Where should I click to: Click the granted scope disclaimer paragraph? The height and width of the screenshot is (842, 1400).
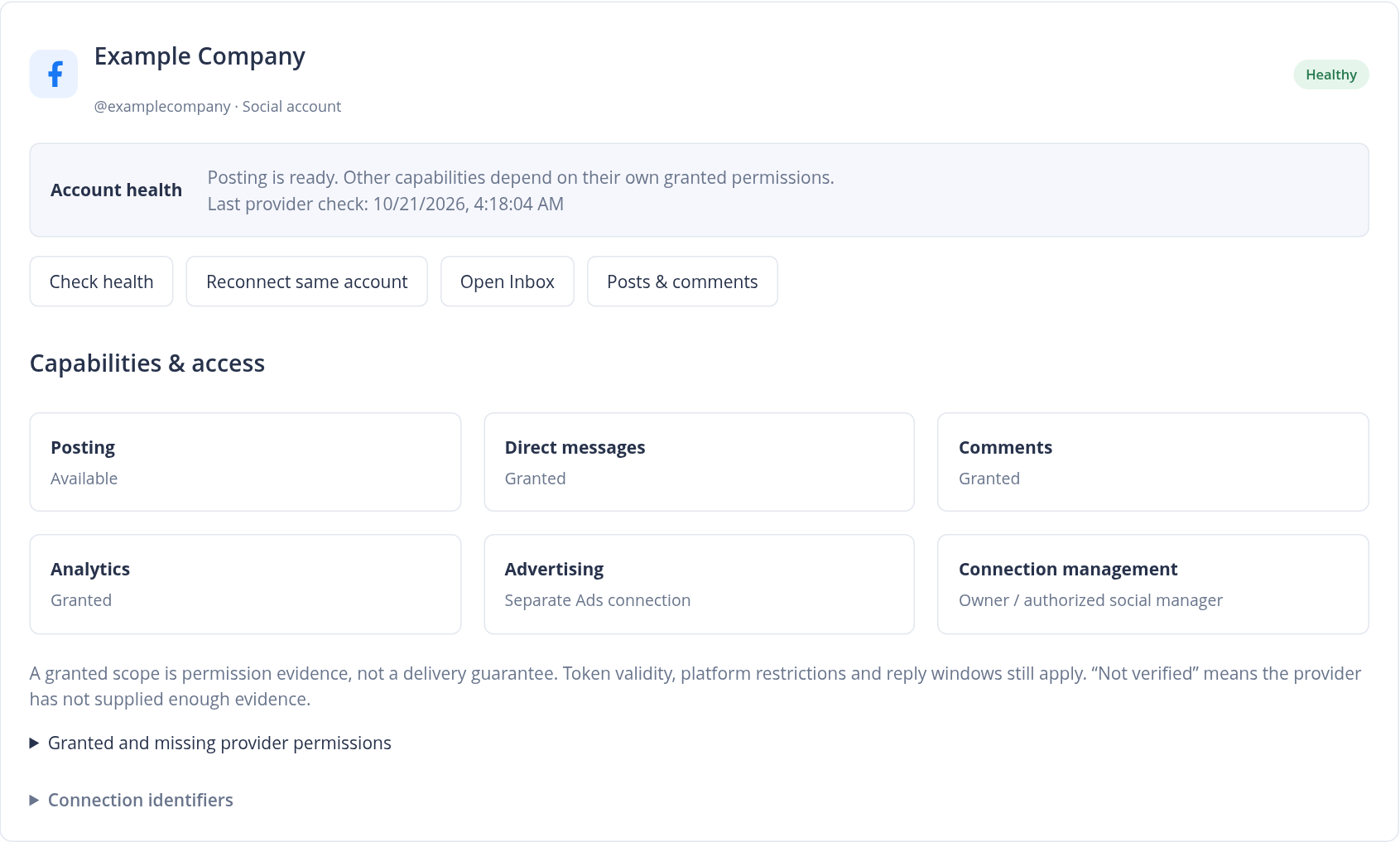tap(695, 686)
